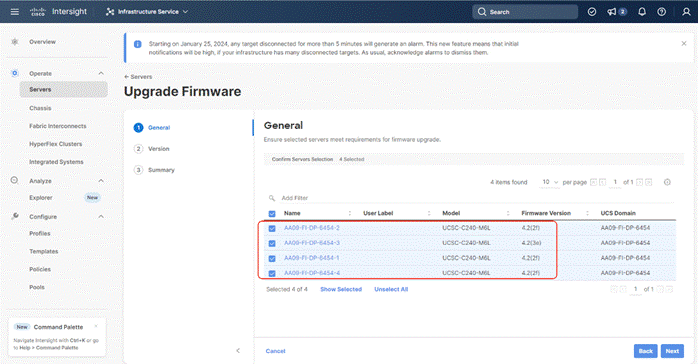Select Servers in the sidebar
The height and width of the screenshot is (364, 698).
64,89
